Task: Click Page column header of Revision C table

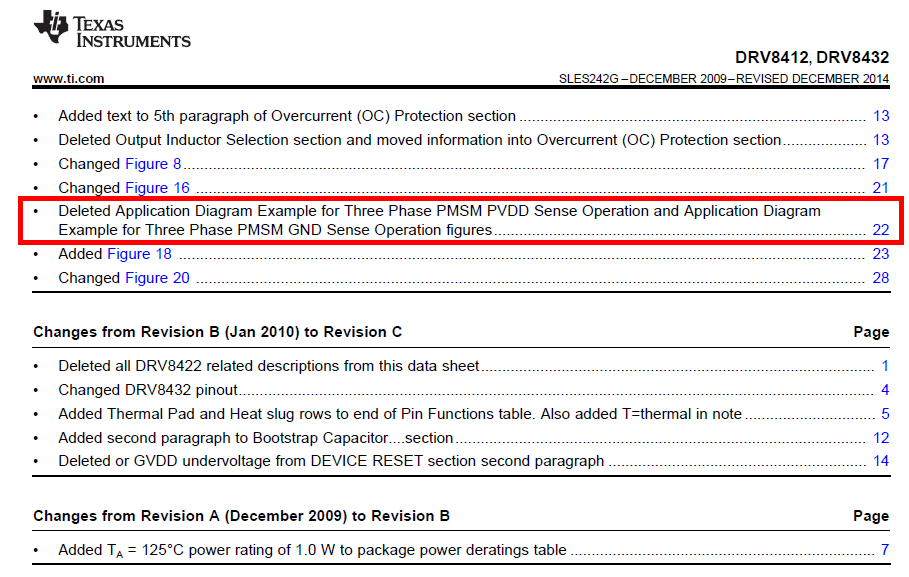Action: pyautogui.click(x=871, y=332)
